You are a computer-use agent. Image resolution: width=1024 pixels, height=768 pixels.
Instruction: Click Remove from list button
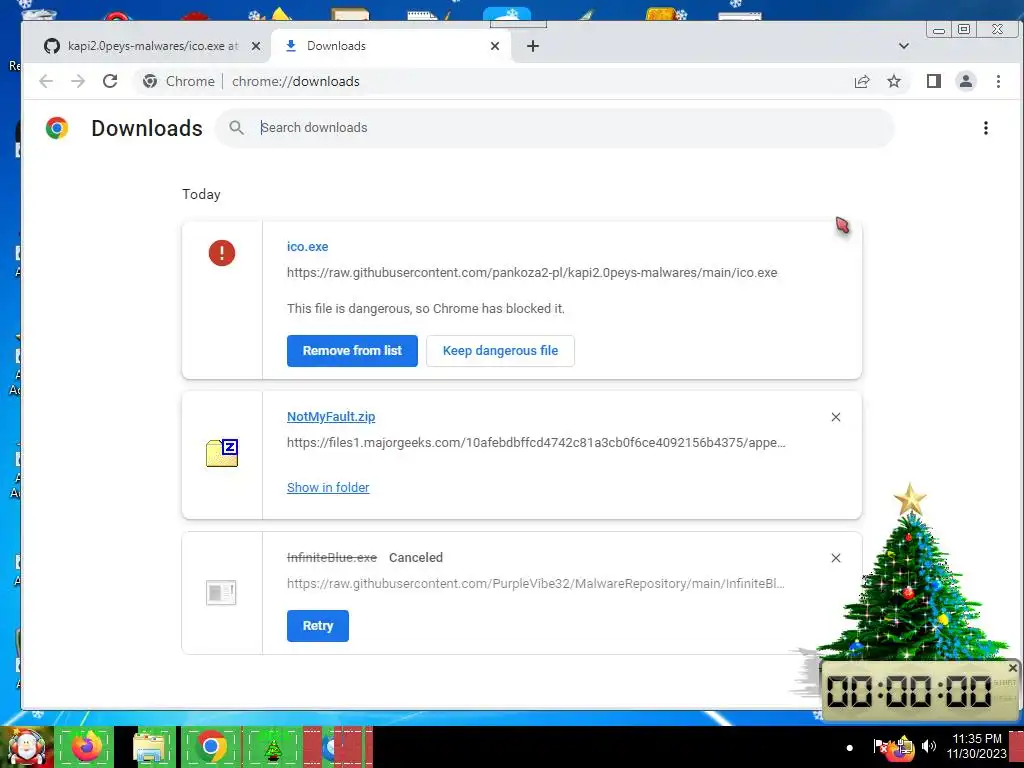point(352,351)
